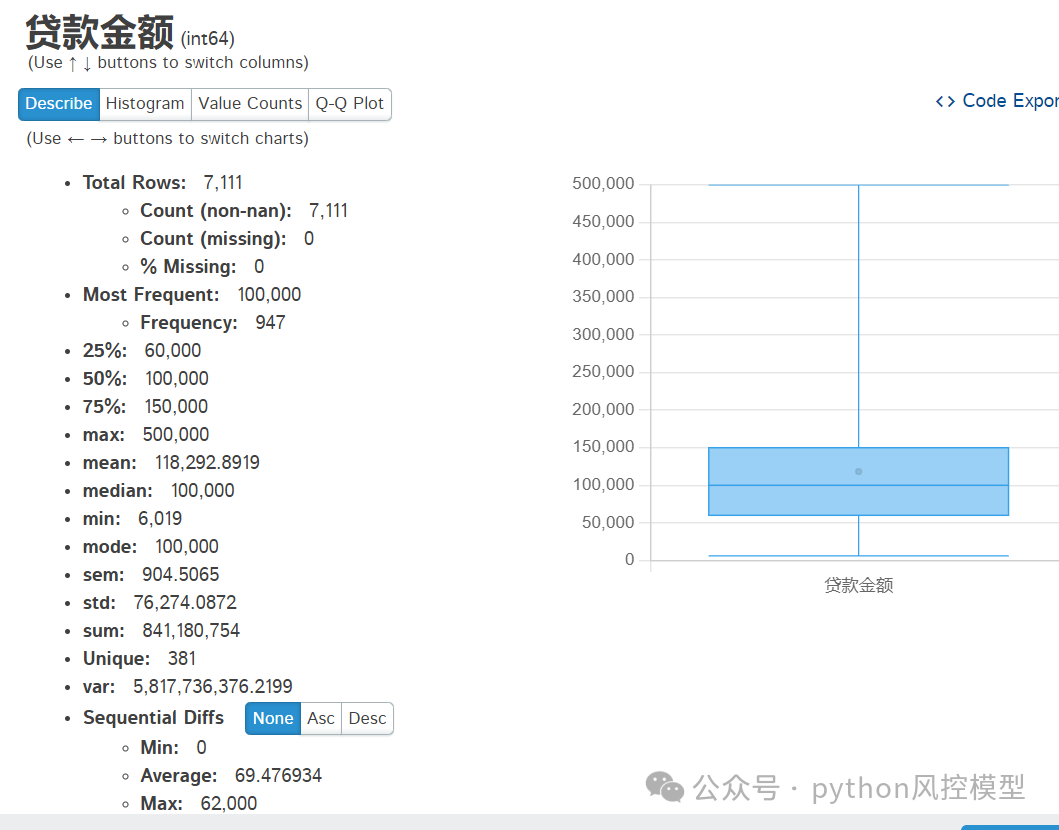Click the 贷款金额 x-axis label under chart
This screenshot has width=1059, height=830.
pos(858,585)
